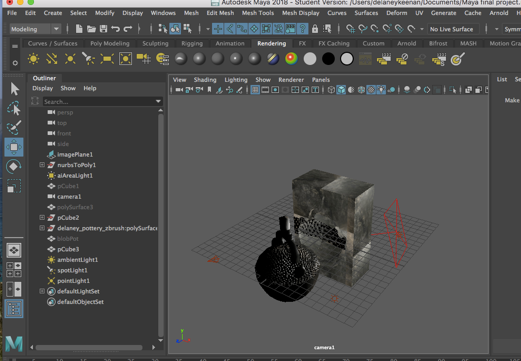Open the viewport Lighting menu

pos(236,80)
